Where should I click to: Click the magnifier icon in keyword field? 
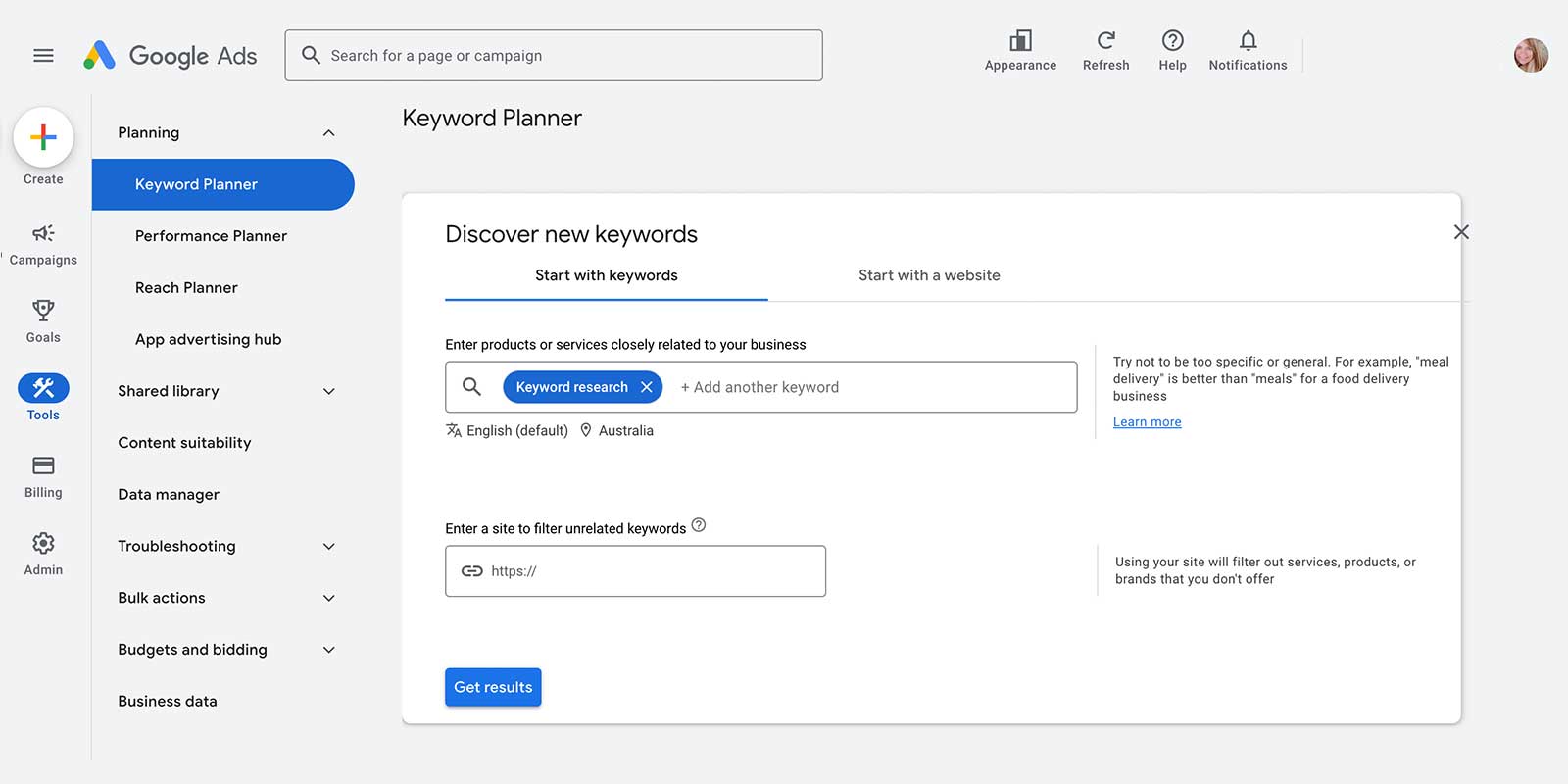(471, 386)
